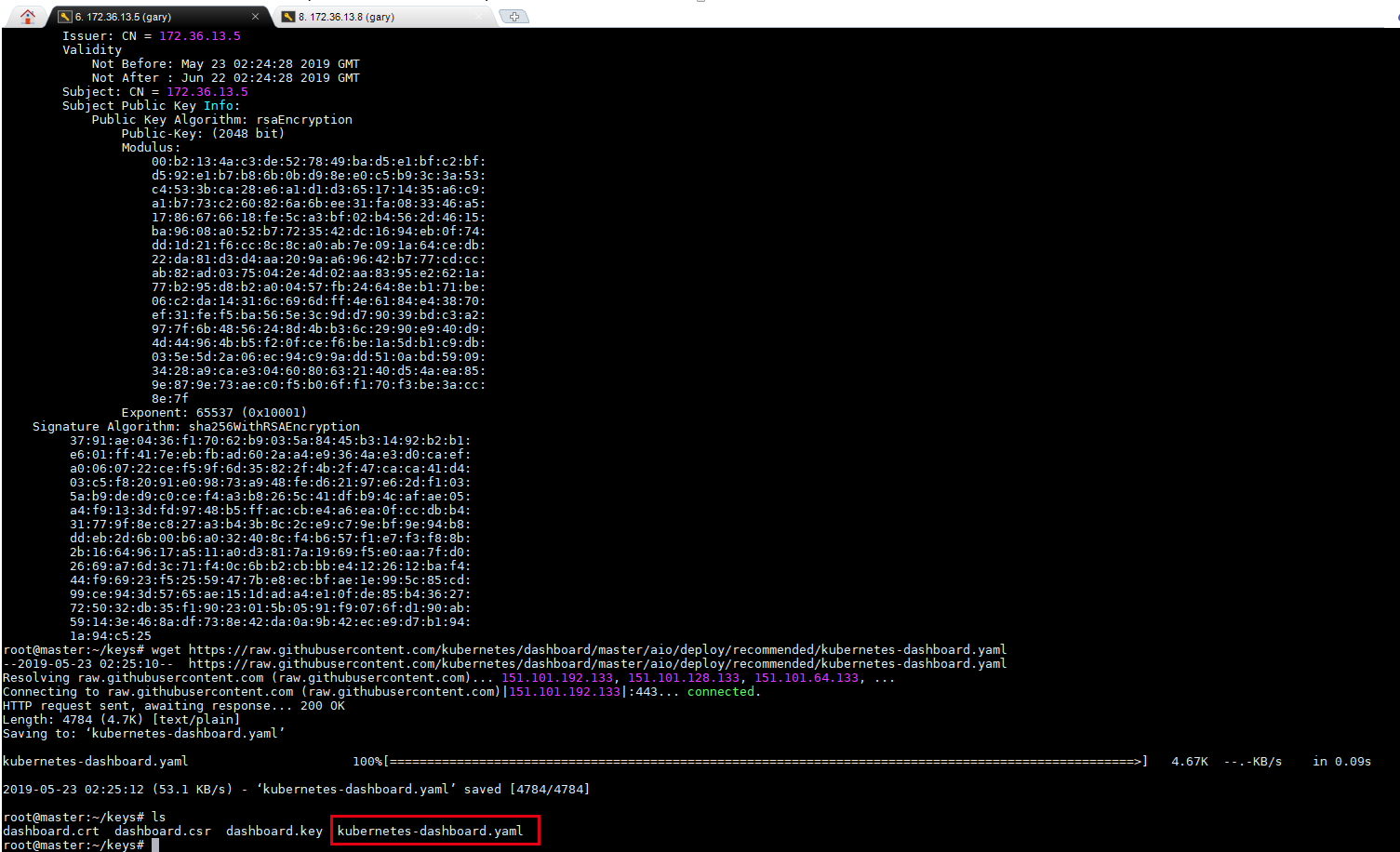This screenshot has width=1400, height=852.
Task: Click 'in 0.09s' download time
Action: tap(1342, 761)
